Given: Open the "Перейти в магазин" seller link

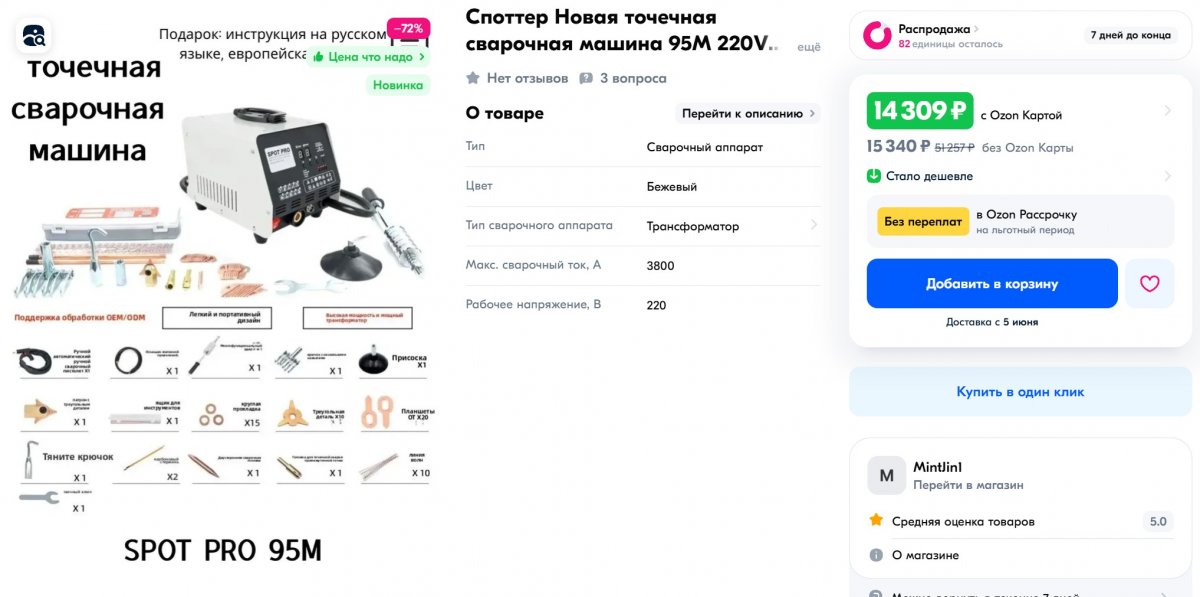Looking at the screenshot, I should 968,485.
